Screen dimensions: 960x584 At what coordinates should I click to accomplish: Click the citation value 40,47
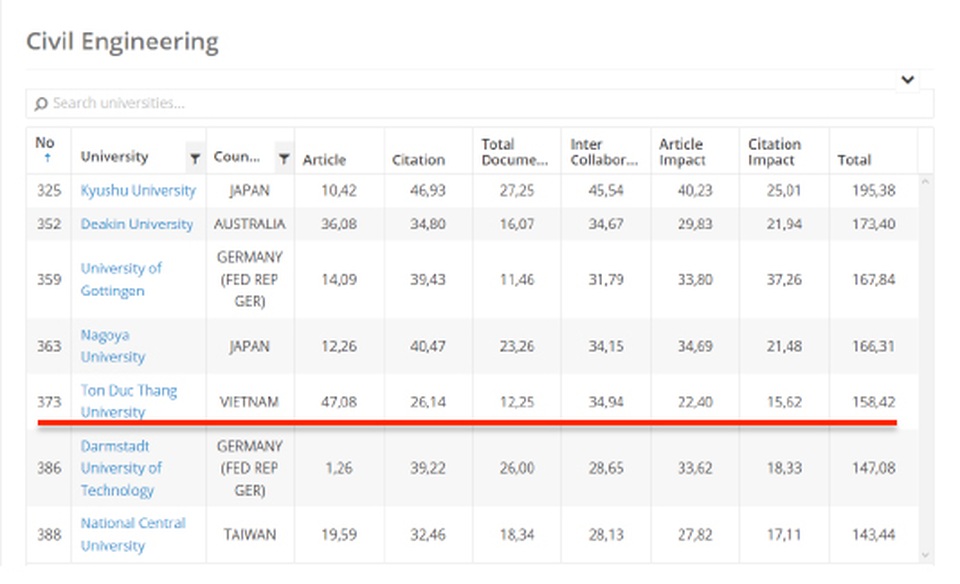[x=428, y=346]
